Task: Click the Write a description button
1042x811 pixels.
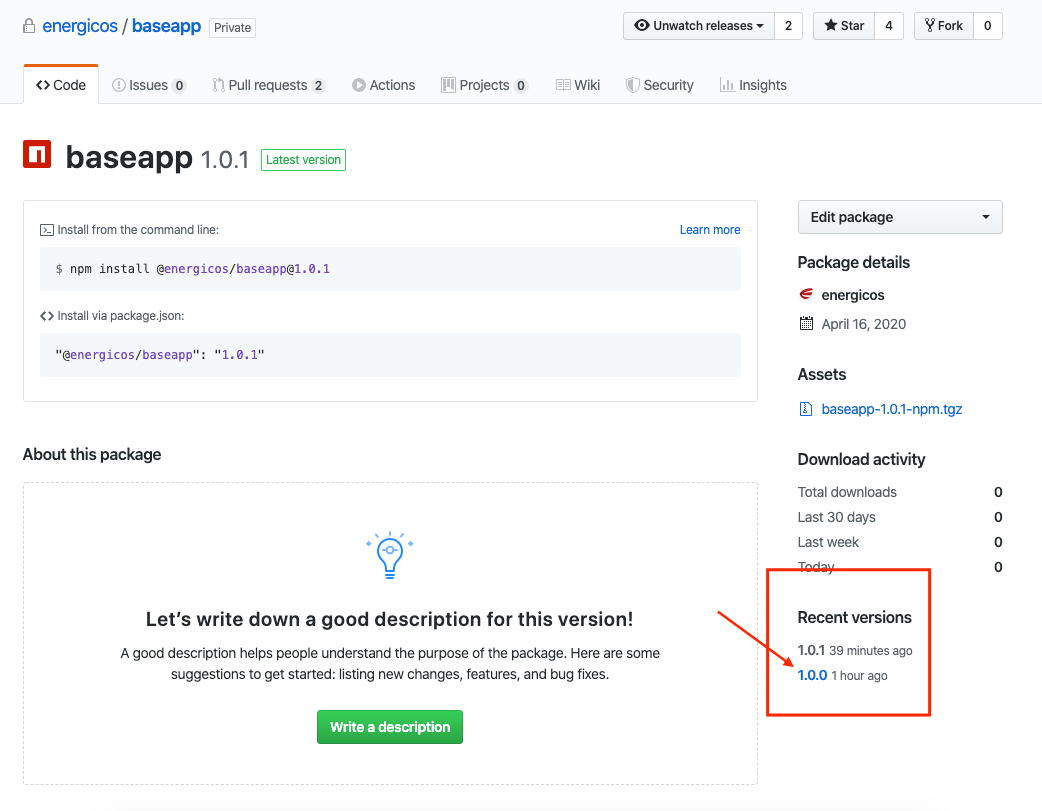Action: click(x=389, y=727)
